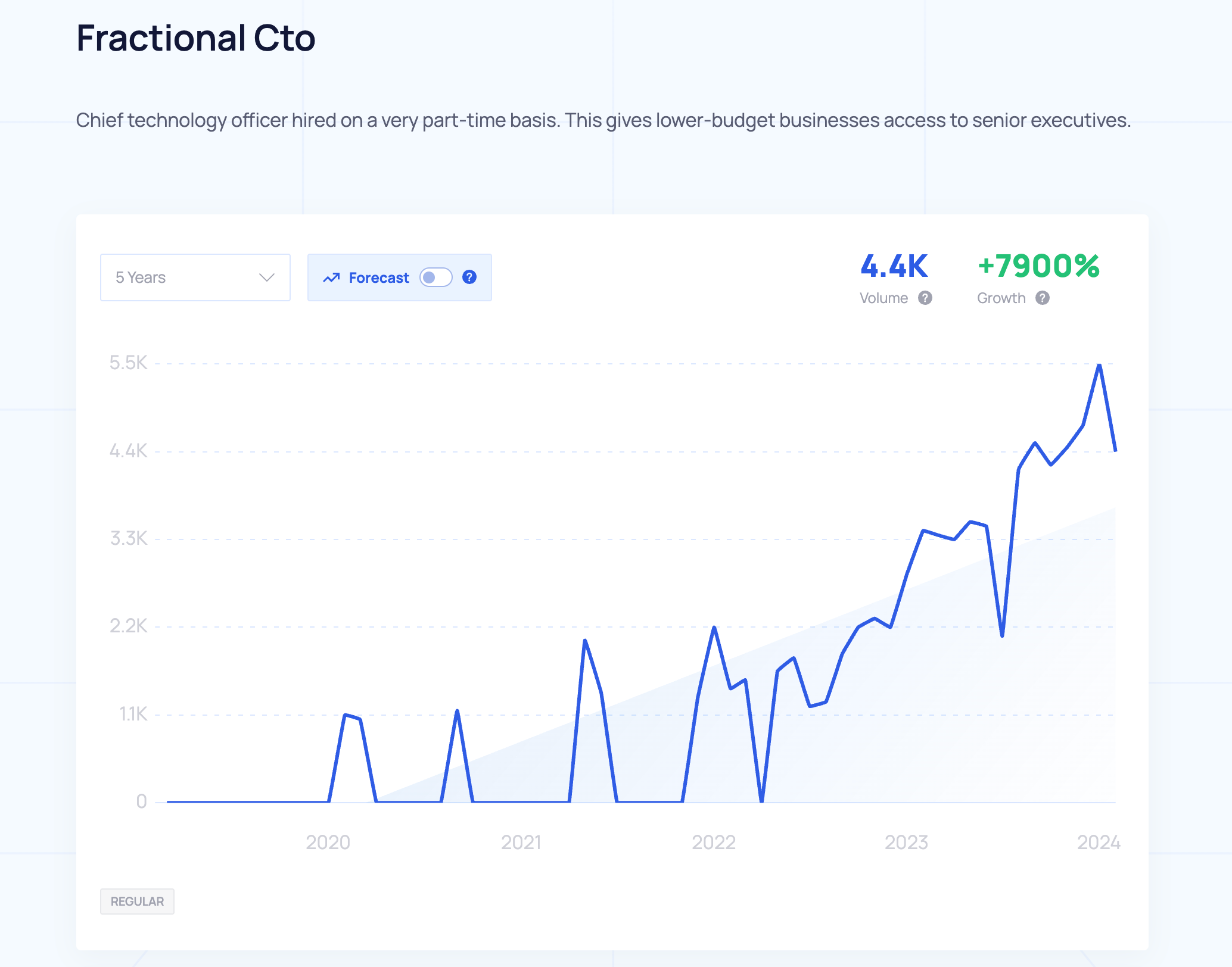1232x967 pixels.
Task: Click the dropdown chevron arrow
Action: tap(266, 277)
